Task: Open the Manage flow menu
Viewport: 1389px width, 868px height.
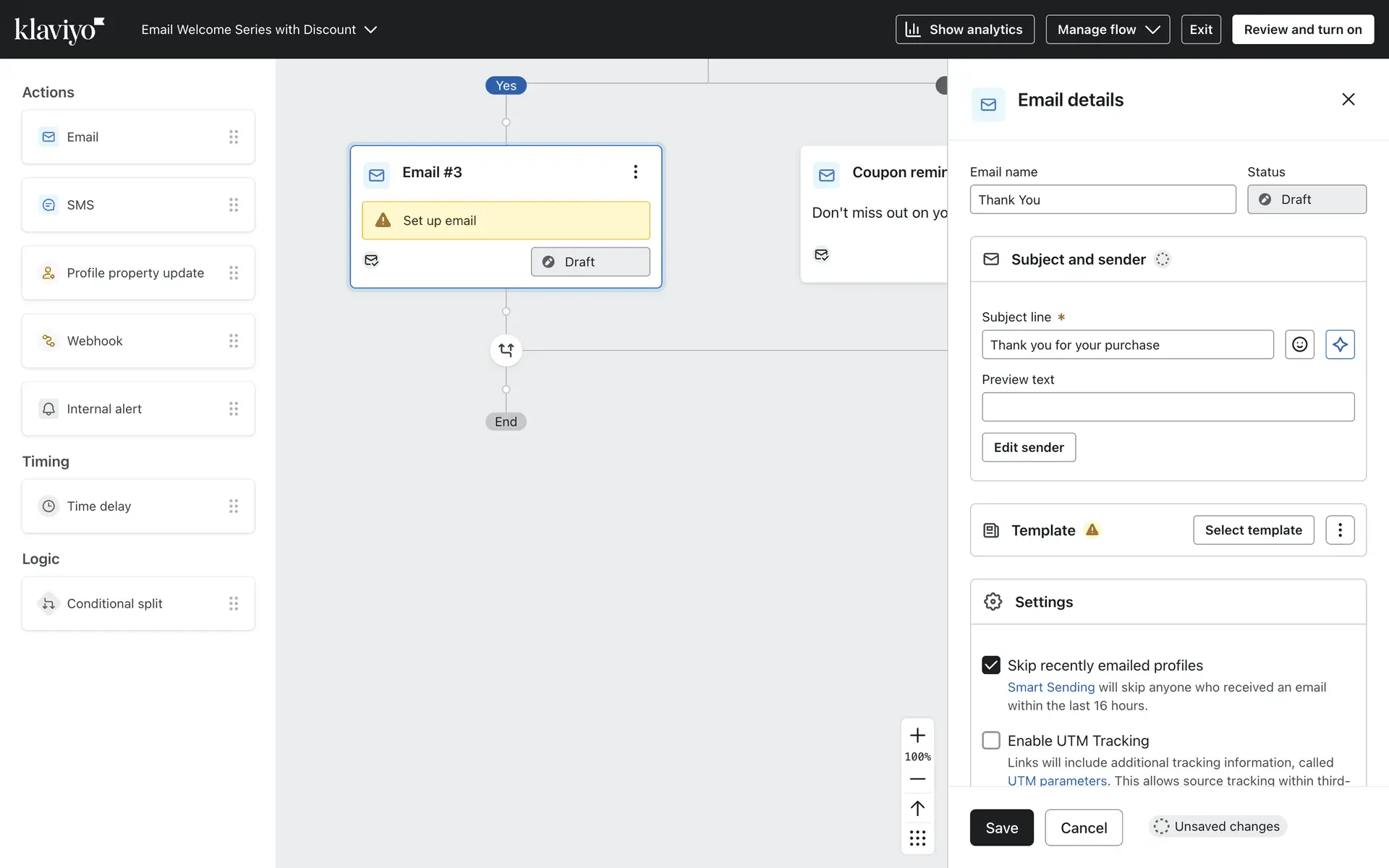Action: click(x=1107, y=30)
